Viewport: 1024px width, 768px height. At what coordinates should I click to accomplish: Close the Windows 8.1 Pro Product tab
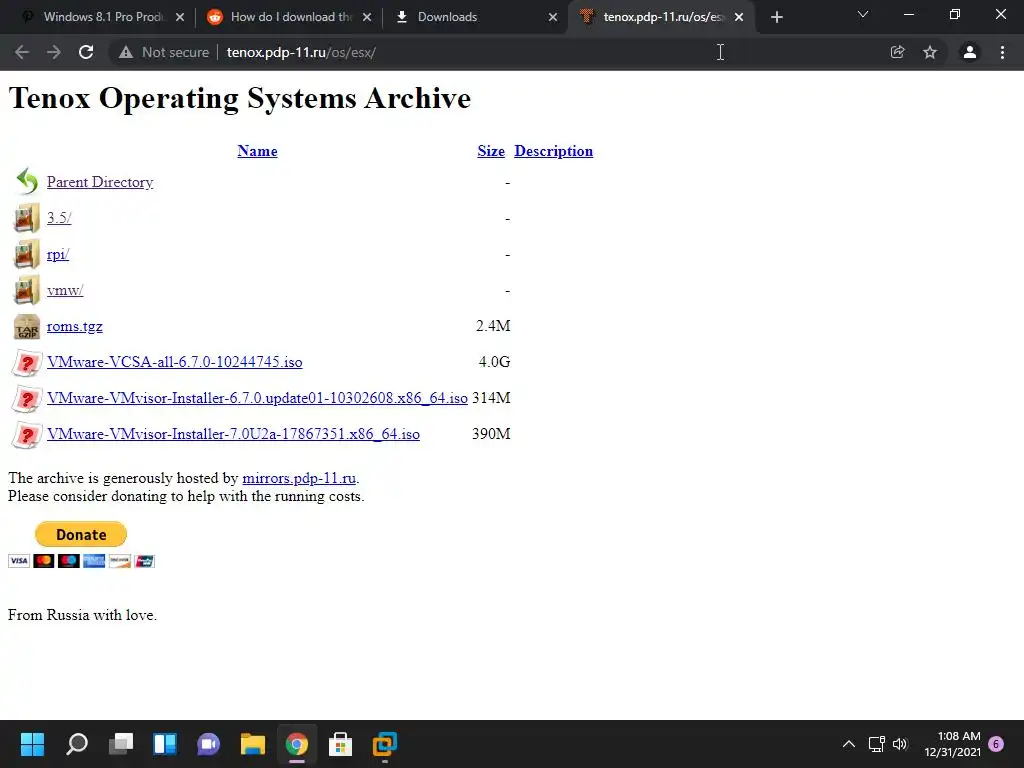pyautogui.click(x=180, y=17)
